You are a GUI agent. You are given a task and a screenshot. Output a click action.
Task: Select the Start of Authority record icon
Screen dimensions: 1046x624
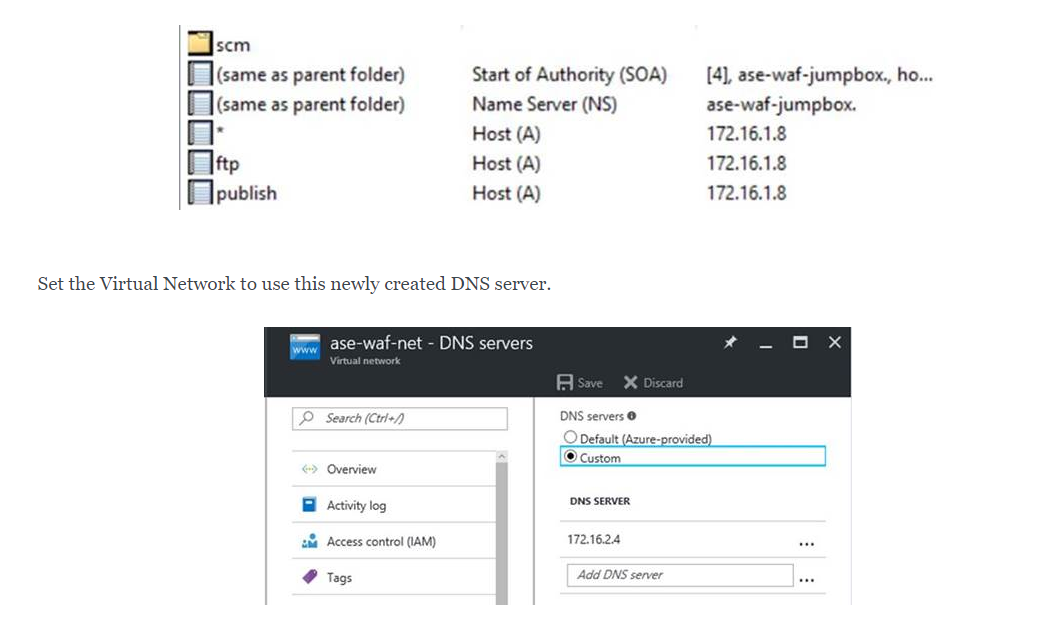coord(199,73)
